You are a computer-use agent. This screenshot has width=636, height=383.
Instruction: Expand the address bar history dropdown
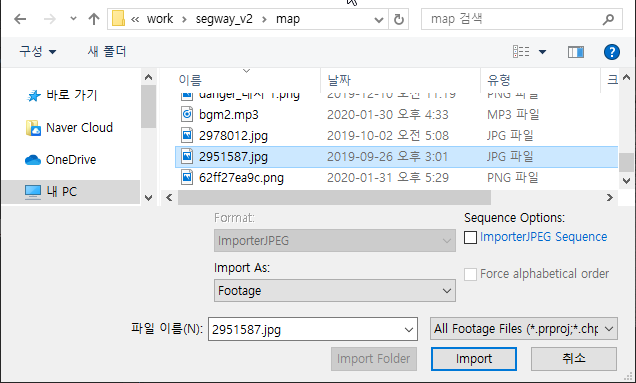[379, 19]
